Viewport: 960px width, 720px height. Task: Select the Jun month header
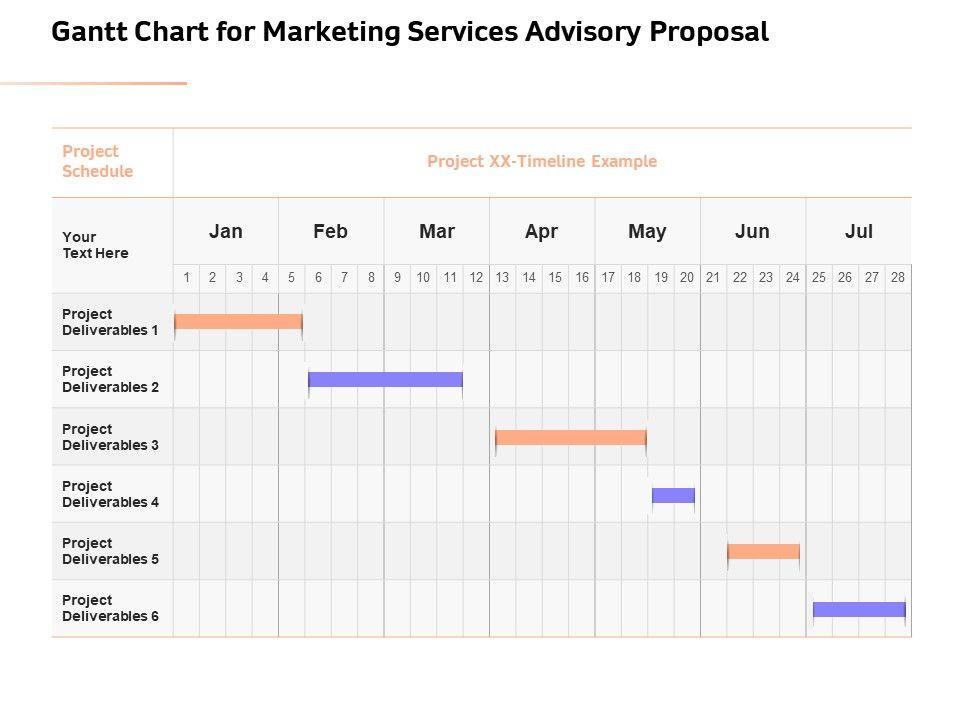(x=752, y=231)
